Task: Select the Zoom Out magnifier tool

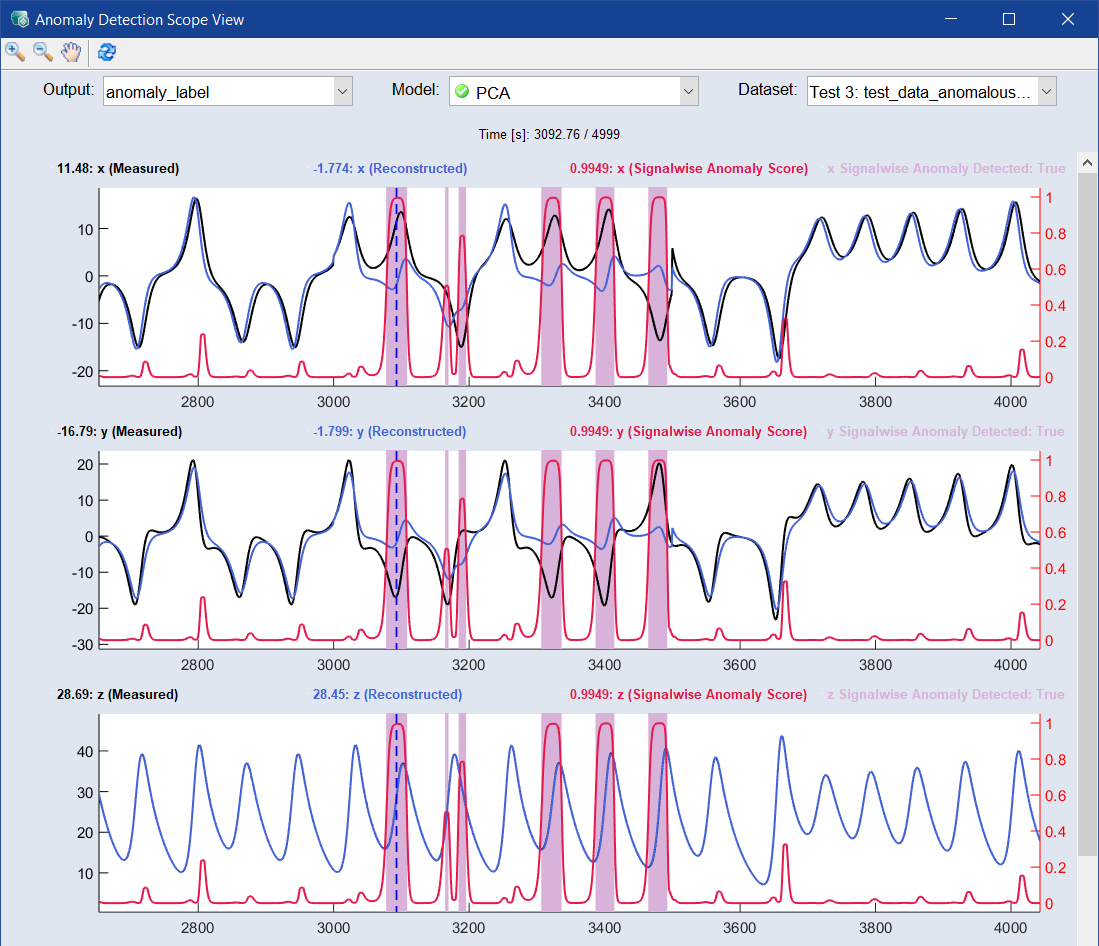Action: (43, 52)
